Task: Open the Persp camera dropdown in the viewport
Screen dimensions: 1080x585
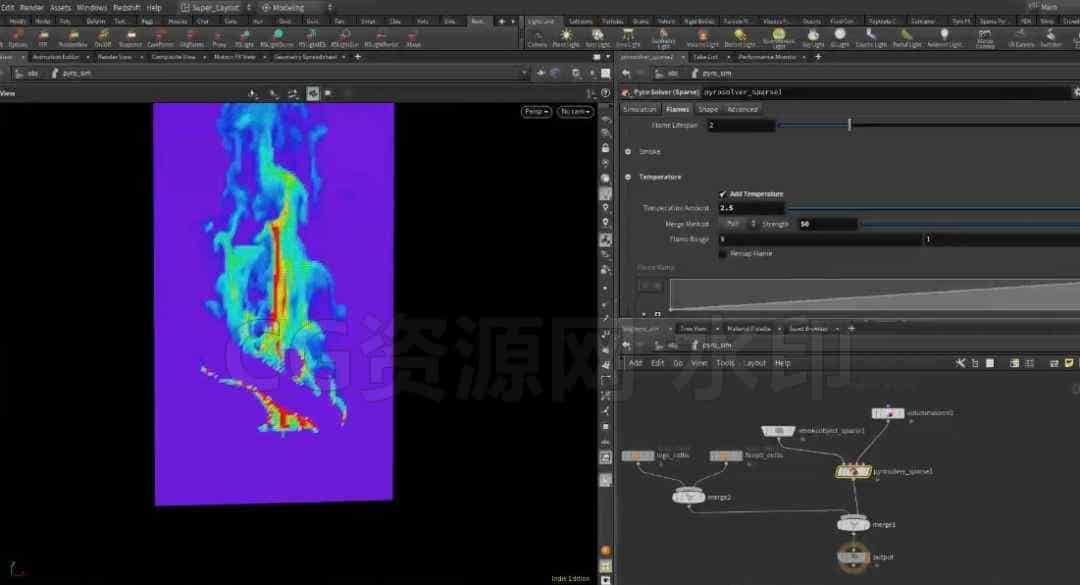Action: 536,112
